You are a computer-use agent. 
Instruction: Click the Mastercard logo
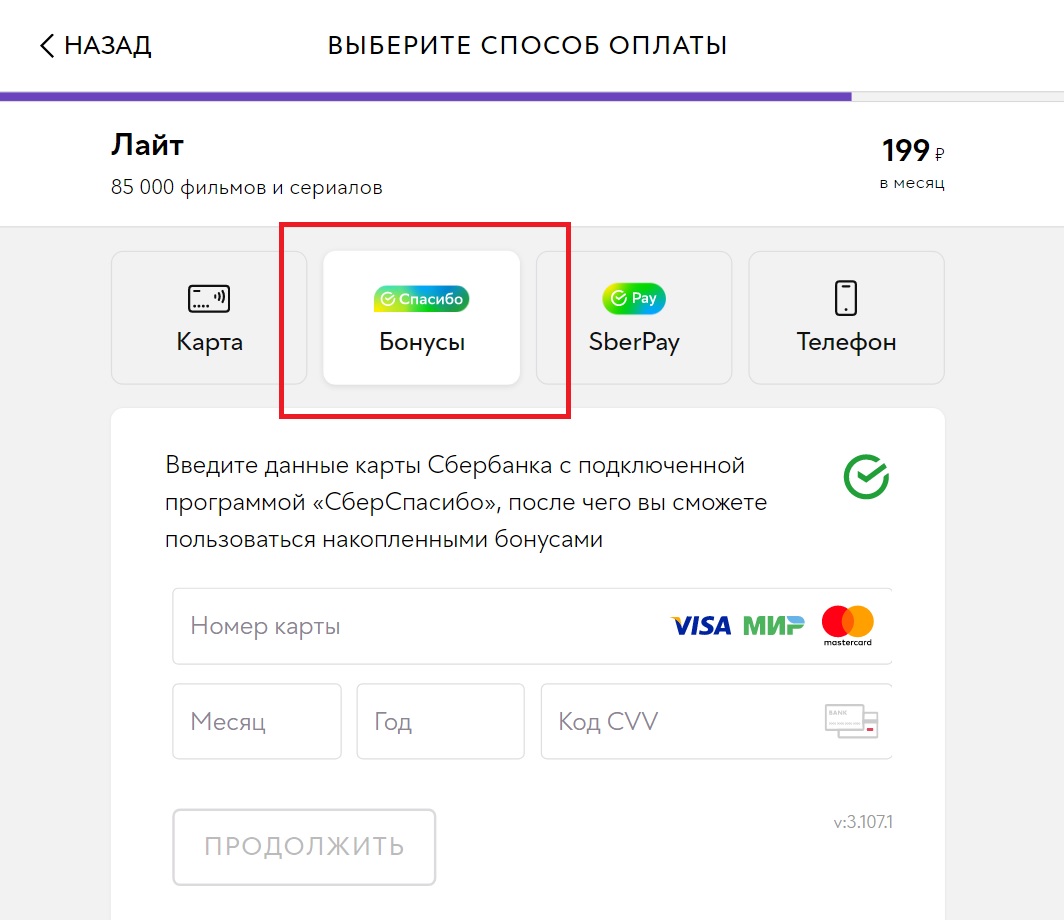tap(847, 626)
